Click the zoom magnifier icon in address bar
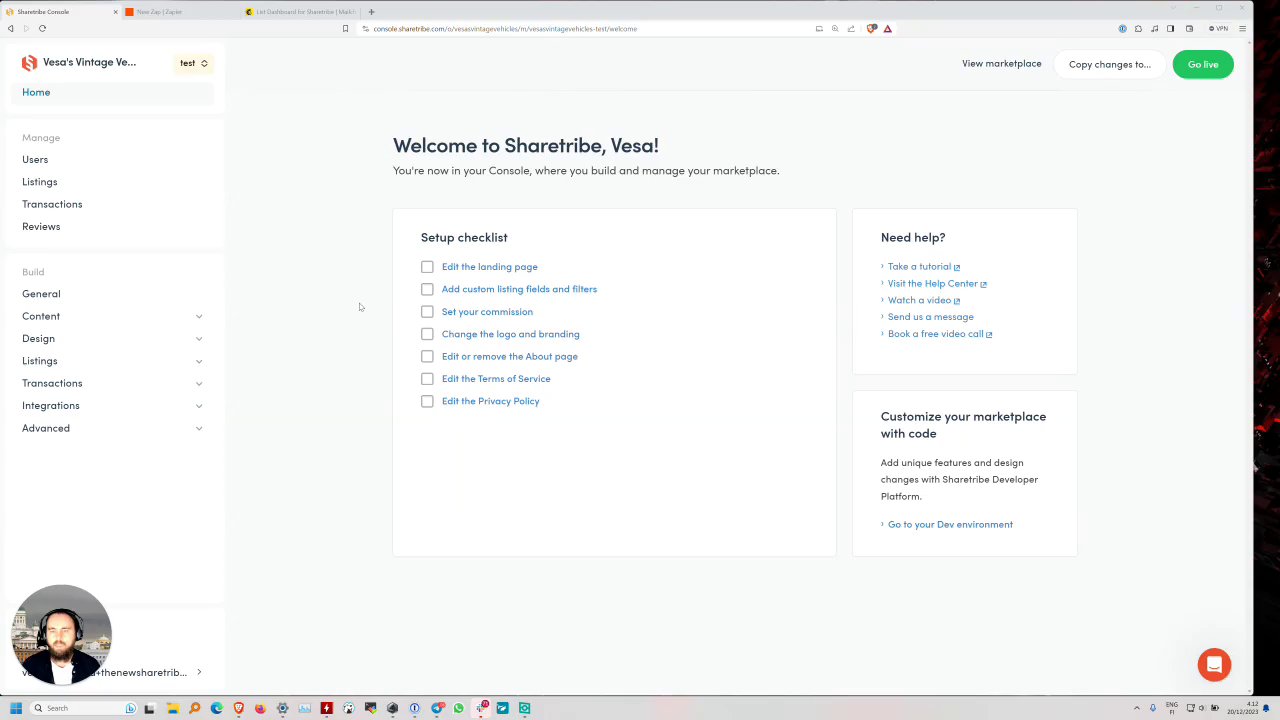Viewport: 1280px width, 720px height. point(835,28)
